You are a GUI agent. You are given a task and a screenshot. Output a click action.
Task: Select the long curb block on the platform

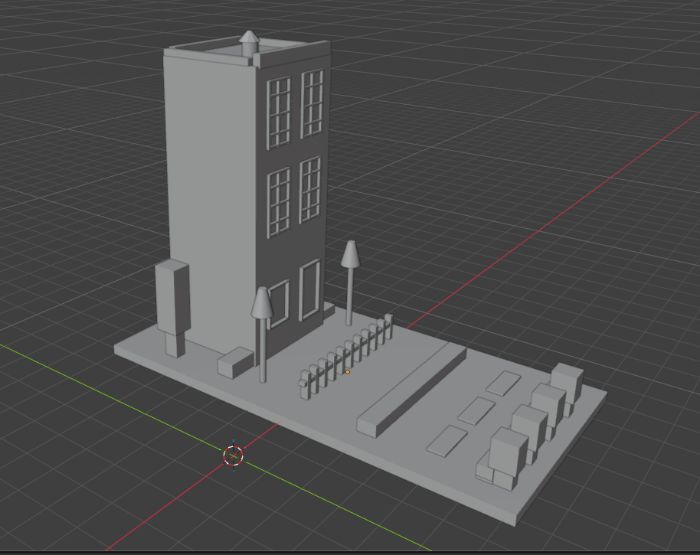411,389
